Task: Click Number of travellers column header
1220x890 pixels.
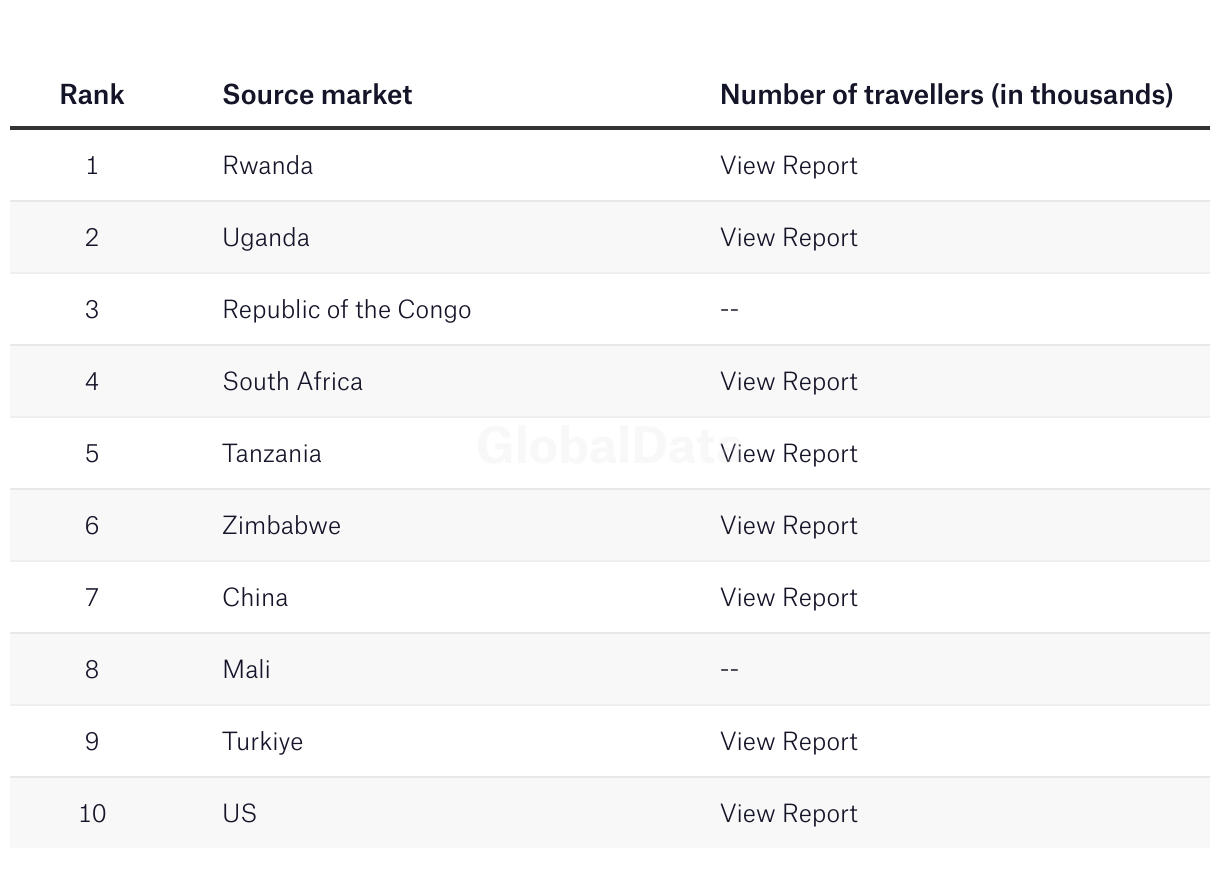Action: [946, 95]
